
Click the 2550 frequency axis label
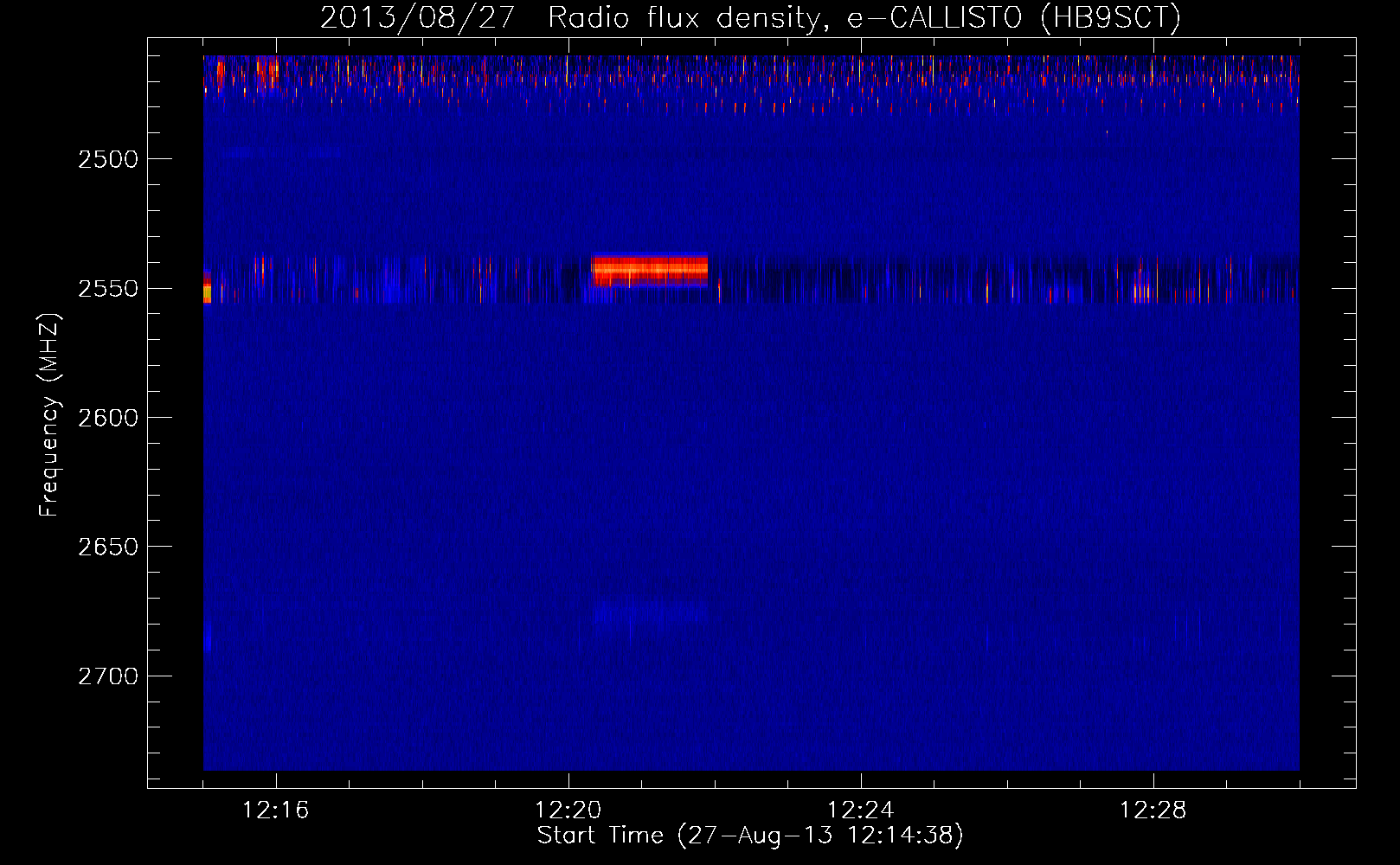(108, 288)
